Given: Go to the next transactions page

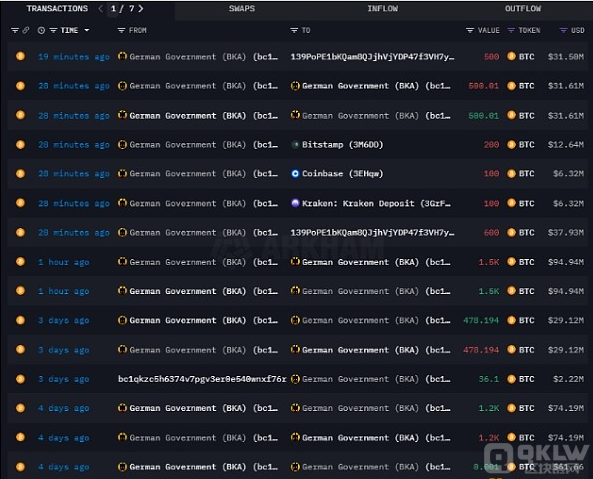Looking at the screenshot, I should (141, 8).
